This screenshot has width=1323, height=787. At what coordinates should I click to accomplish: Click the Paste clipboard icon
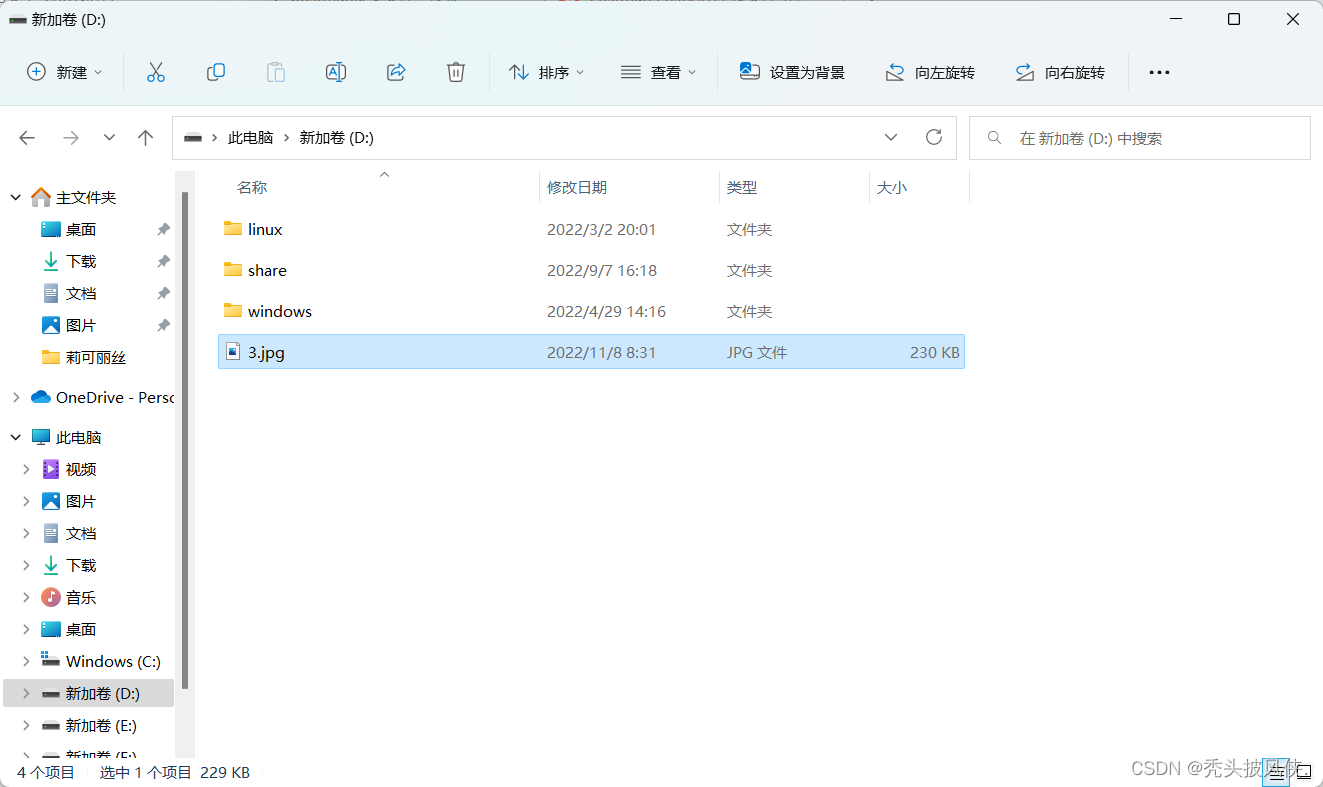(x=275, y=72)
